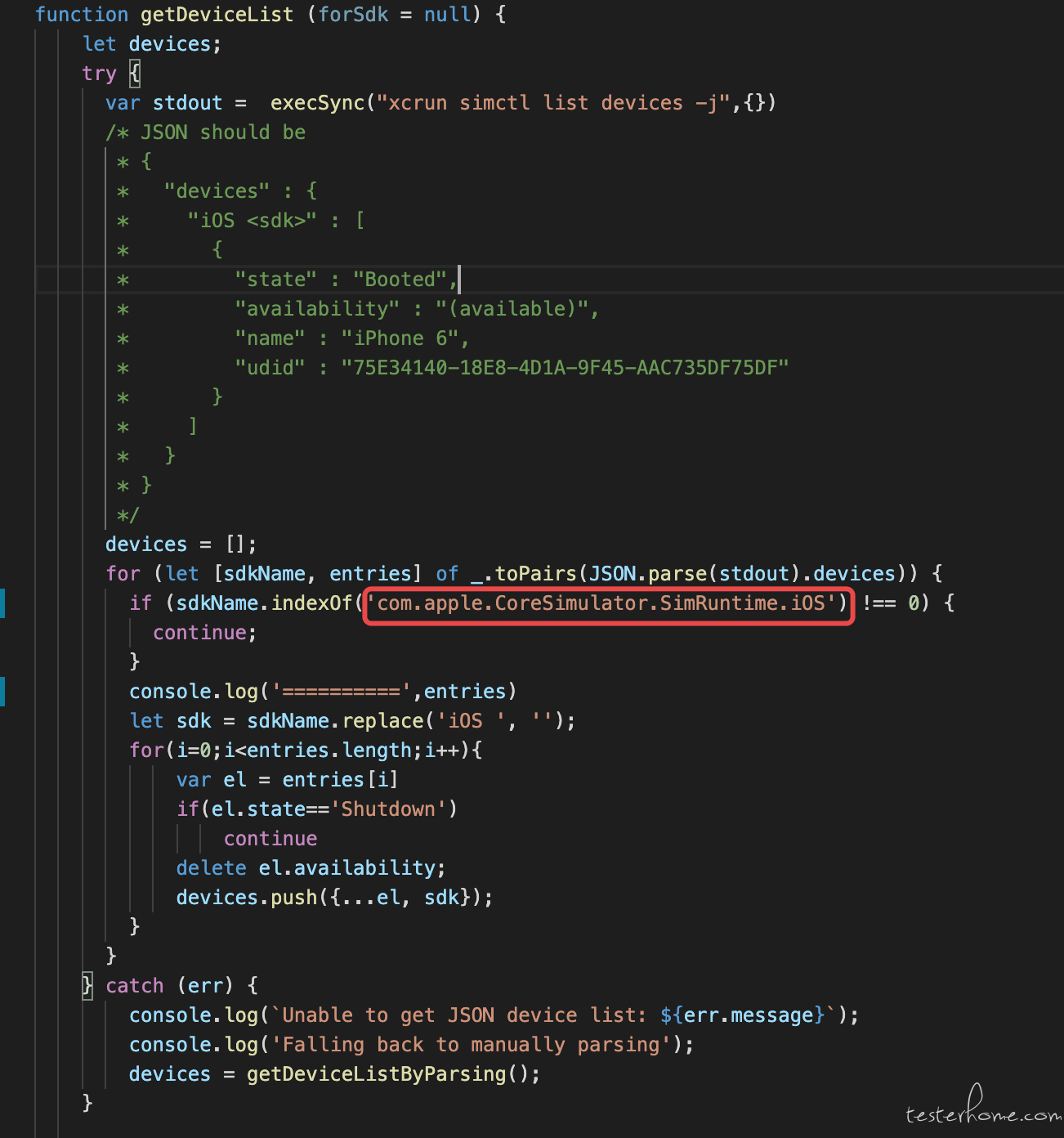This screenshot has height=1138, width=1064.
Task: Click the 'var el = entries[i]' line
Action: pos(288,780)
